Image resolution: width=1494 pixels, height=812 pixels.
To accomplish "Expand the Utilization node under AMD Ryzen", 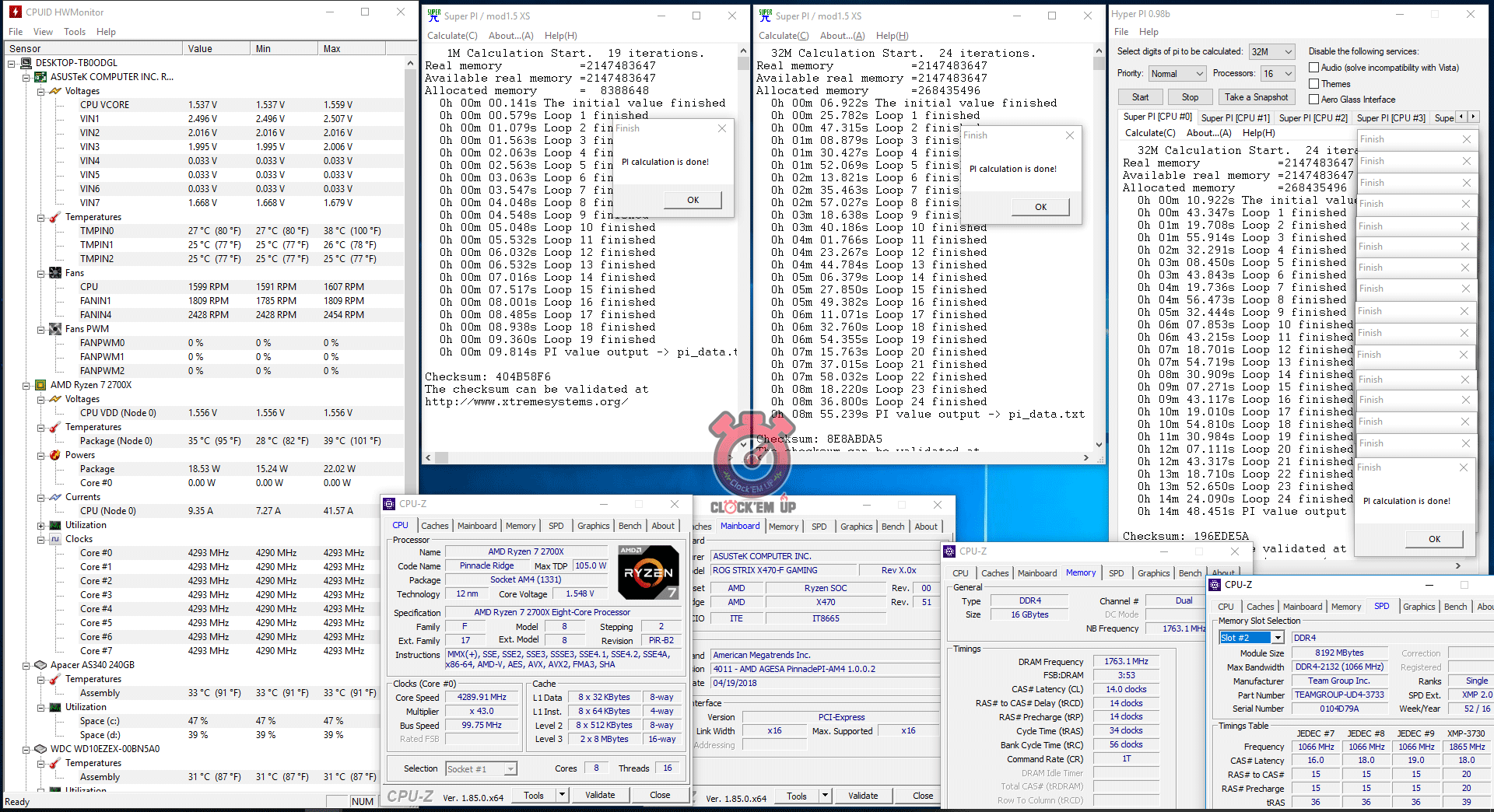I will pyautogui.click(x=40, y=525).
